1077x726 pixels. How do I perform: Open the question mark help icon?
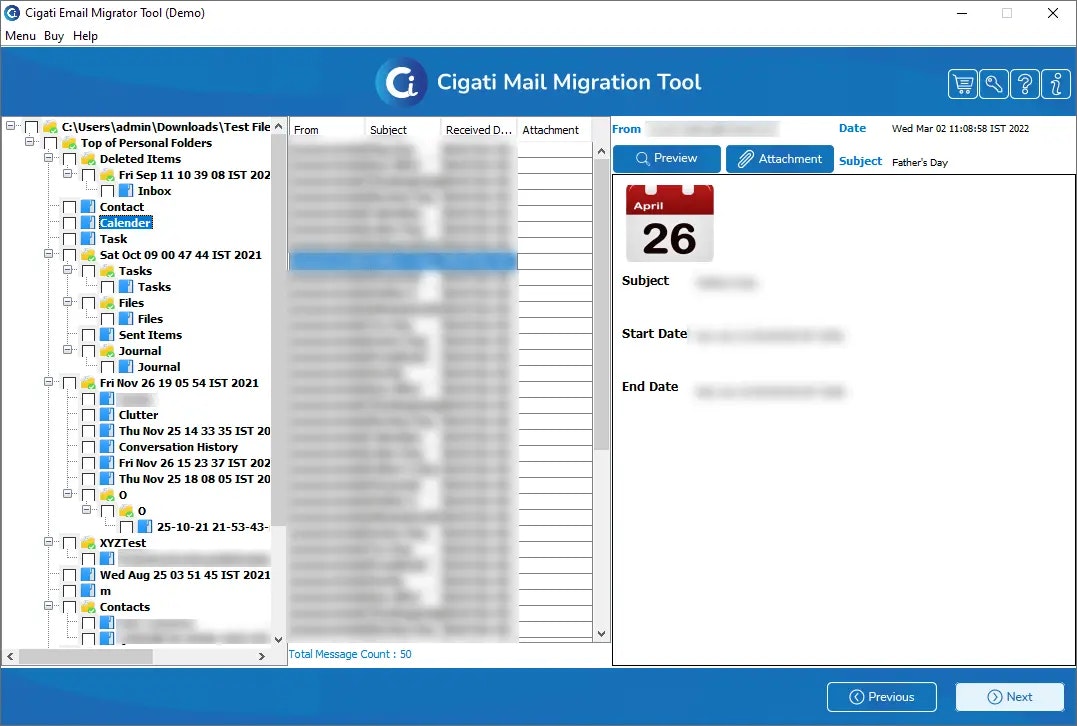1025,84
